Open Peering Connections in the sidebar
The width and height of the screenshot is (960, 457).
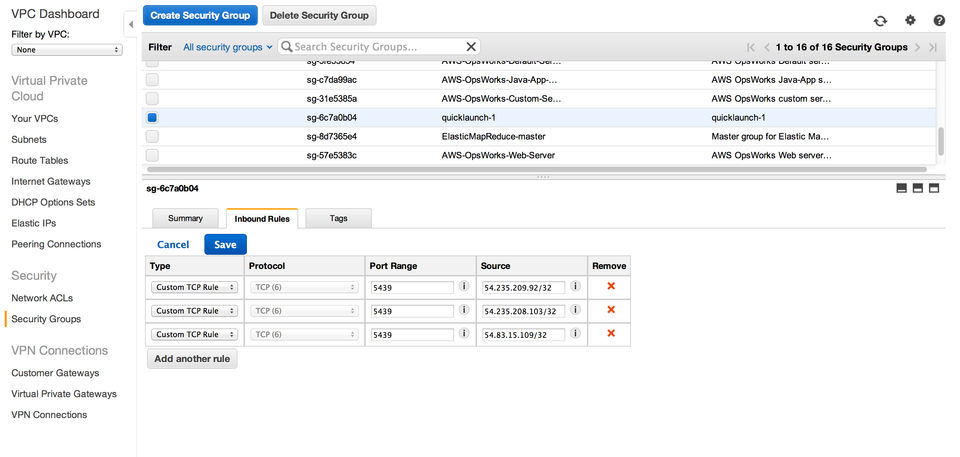56,244
